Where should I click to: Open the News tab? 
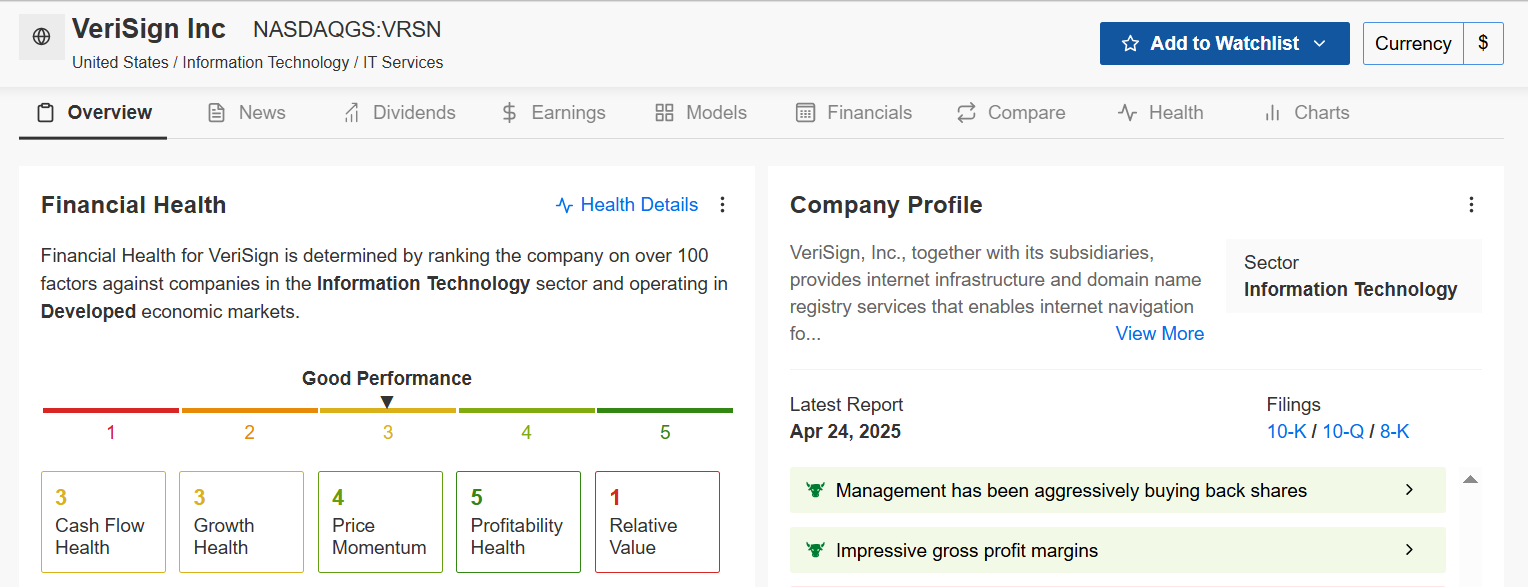click(x=246, y=113)
